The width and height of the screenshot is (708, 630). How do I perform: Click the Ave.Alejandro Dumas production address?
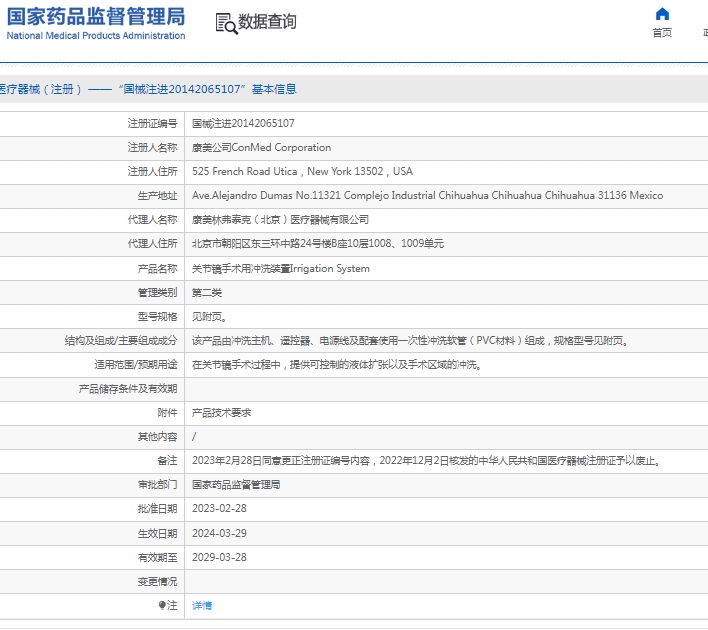427,195
